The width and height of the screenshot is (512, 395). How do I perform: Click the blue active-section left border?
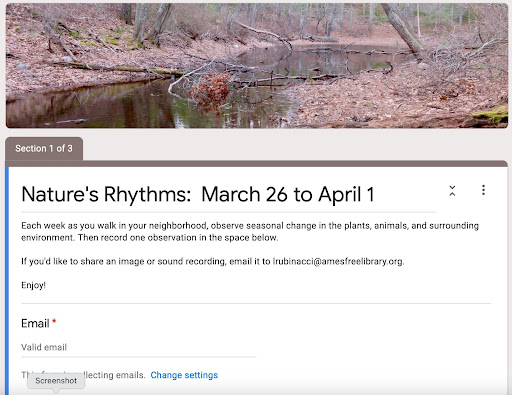[7, 281]
